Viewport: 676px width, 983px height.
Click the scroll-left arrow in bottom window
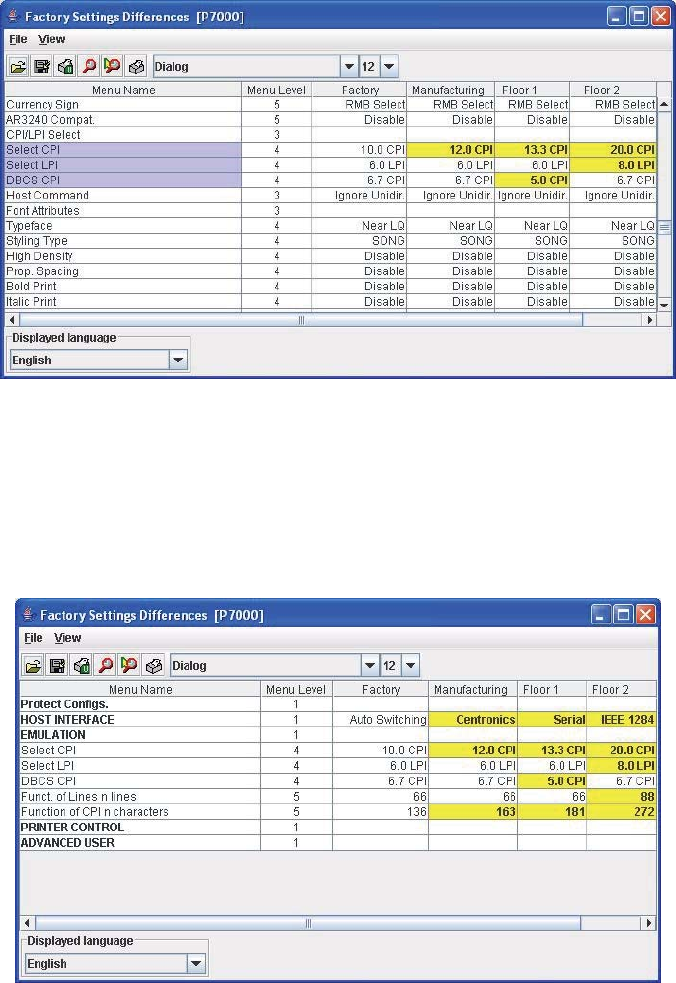pos(27,923)
